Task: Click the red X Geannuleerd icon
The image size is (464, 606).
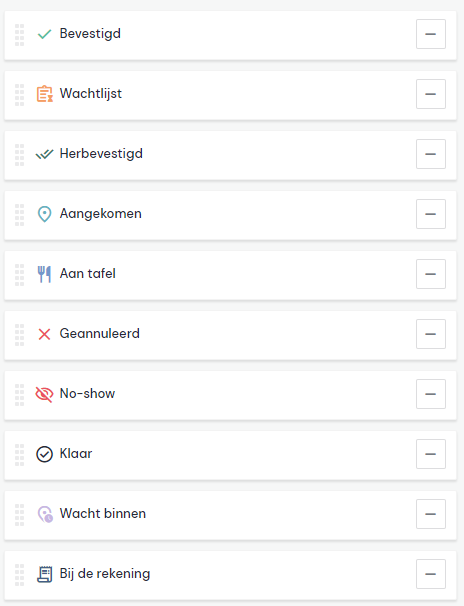Action: tap(44, 334)
